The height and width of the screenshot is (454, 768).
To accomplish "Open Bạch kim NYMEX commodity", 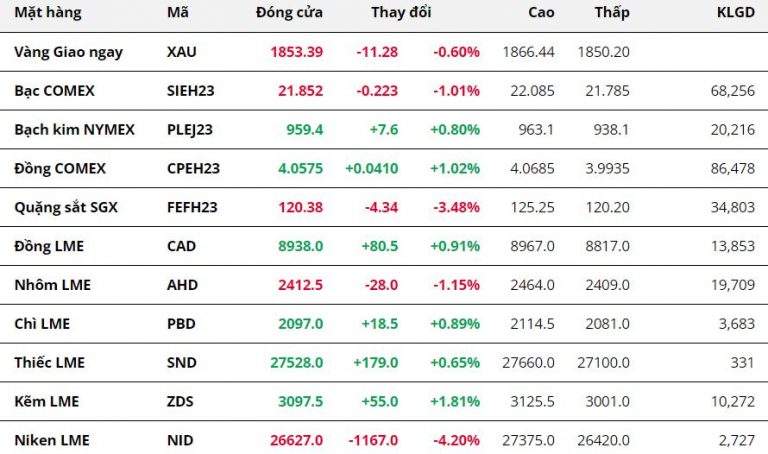I will tap(74, 129).
